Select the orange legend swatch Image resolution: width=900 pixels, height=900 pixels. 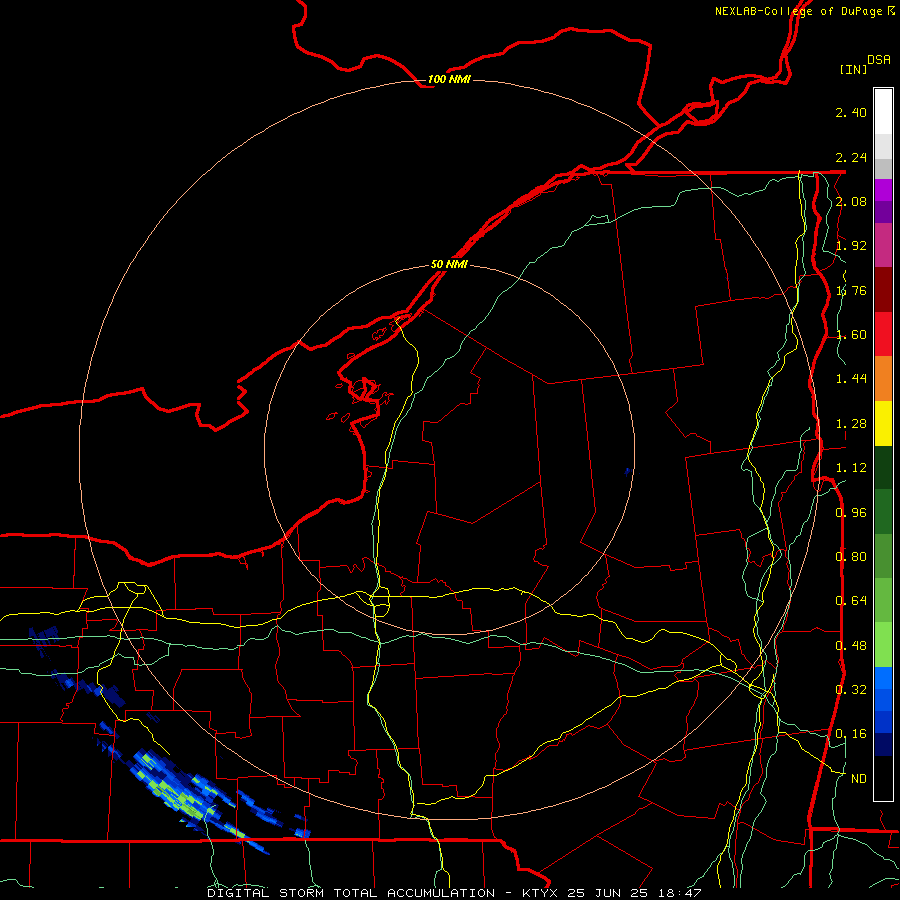pyautogui.click(x=883, y=379)
